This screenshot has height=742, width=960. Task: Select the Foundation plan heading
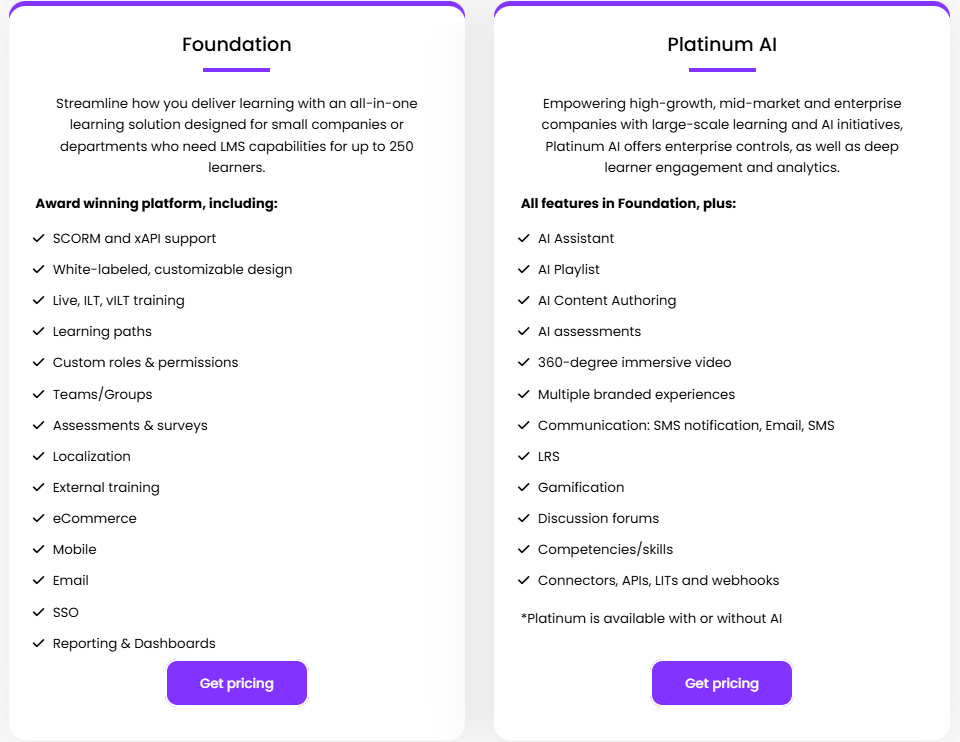point(237,45)
